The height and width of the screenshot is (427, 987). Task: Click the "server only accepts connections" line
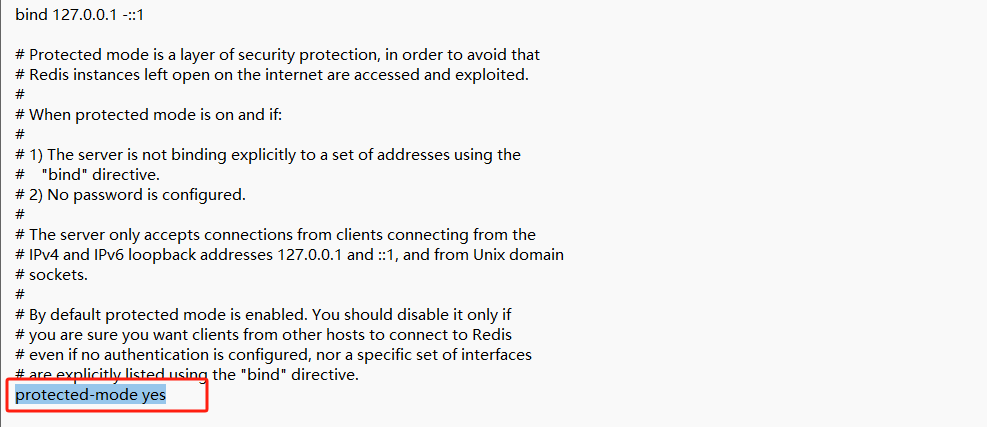(276, 234)
